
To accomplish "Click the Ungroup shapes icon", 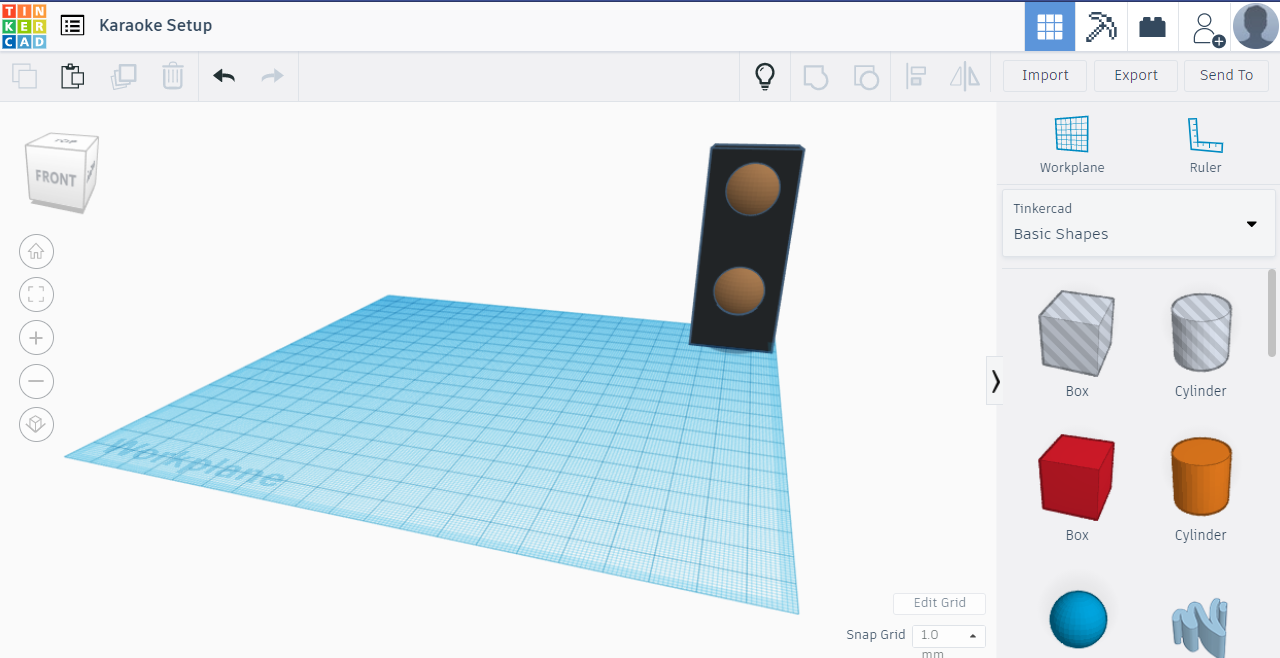I will 865,76.
